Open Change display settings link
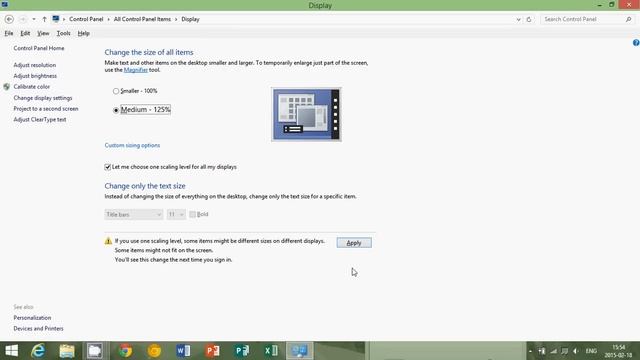 [x=43, y=98]
